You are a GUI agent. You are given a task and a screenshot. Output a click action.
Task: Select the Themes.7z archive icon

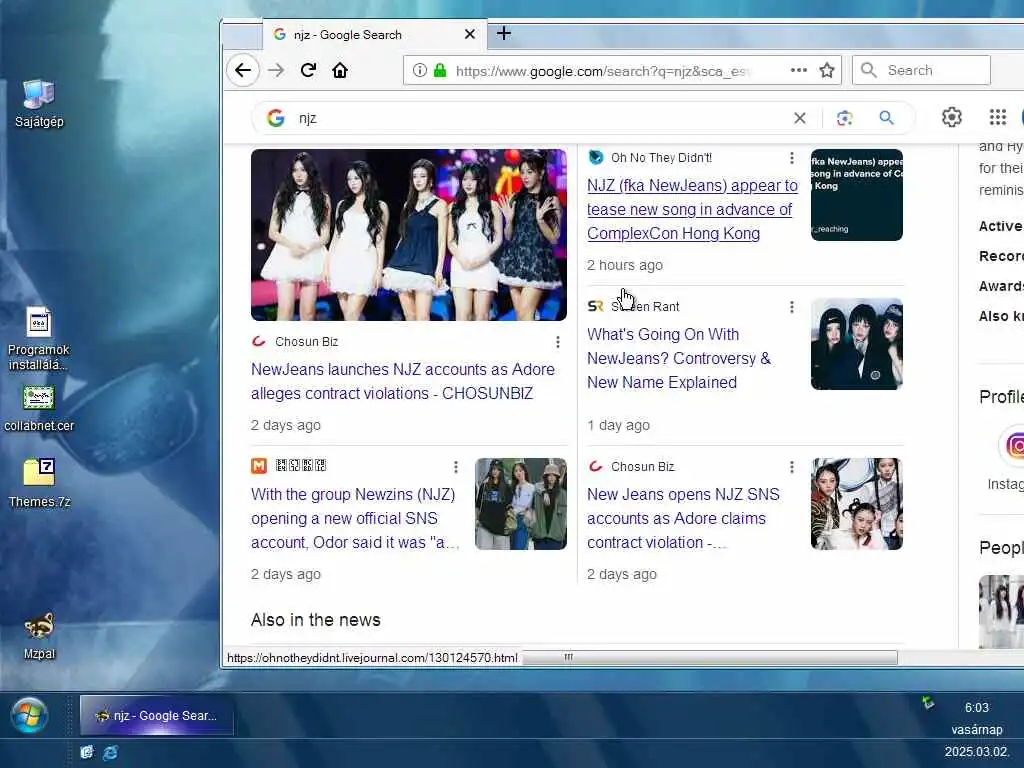(39, 483)
